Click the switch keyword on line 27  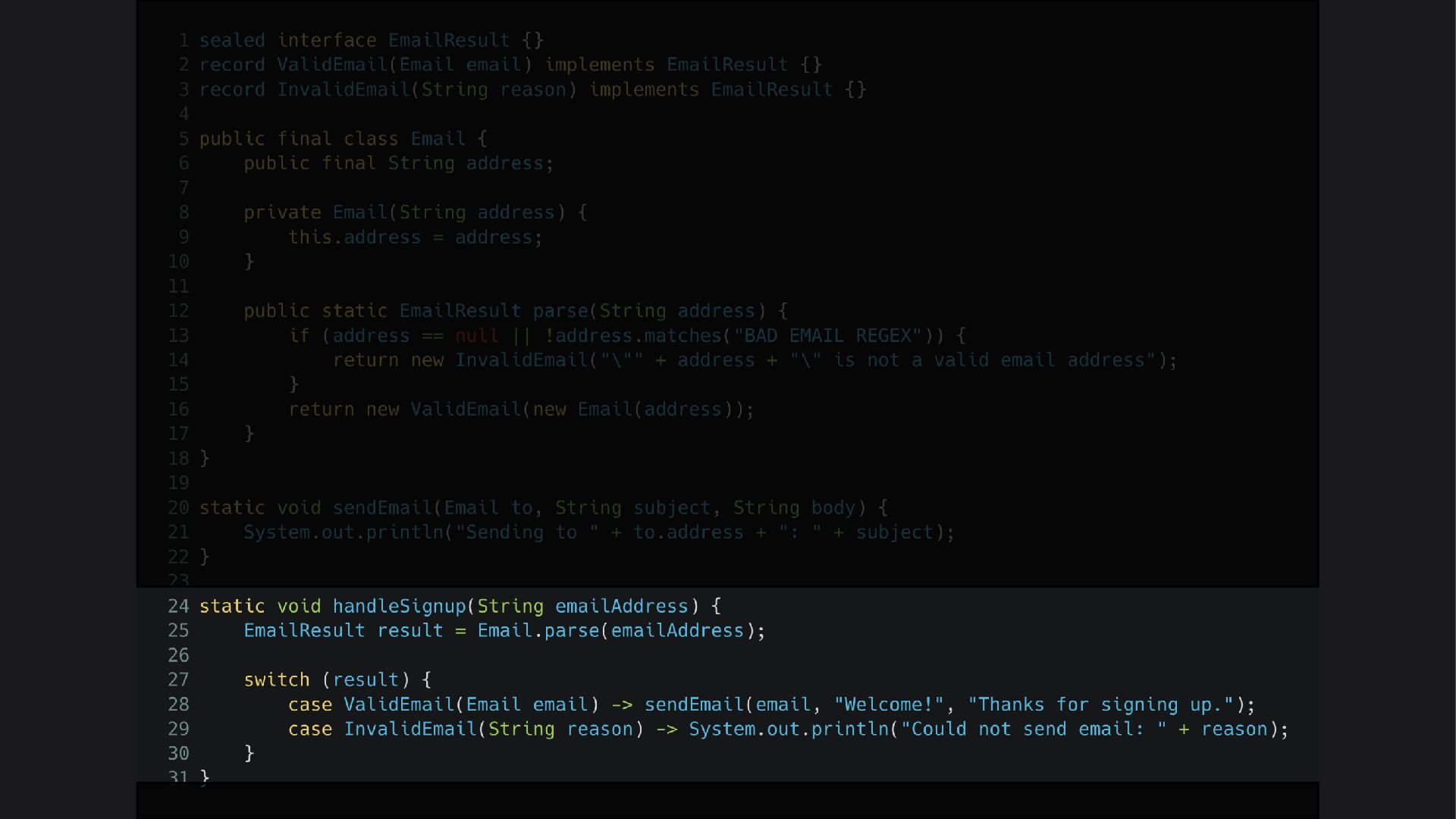(x=277, y=680)
